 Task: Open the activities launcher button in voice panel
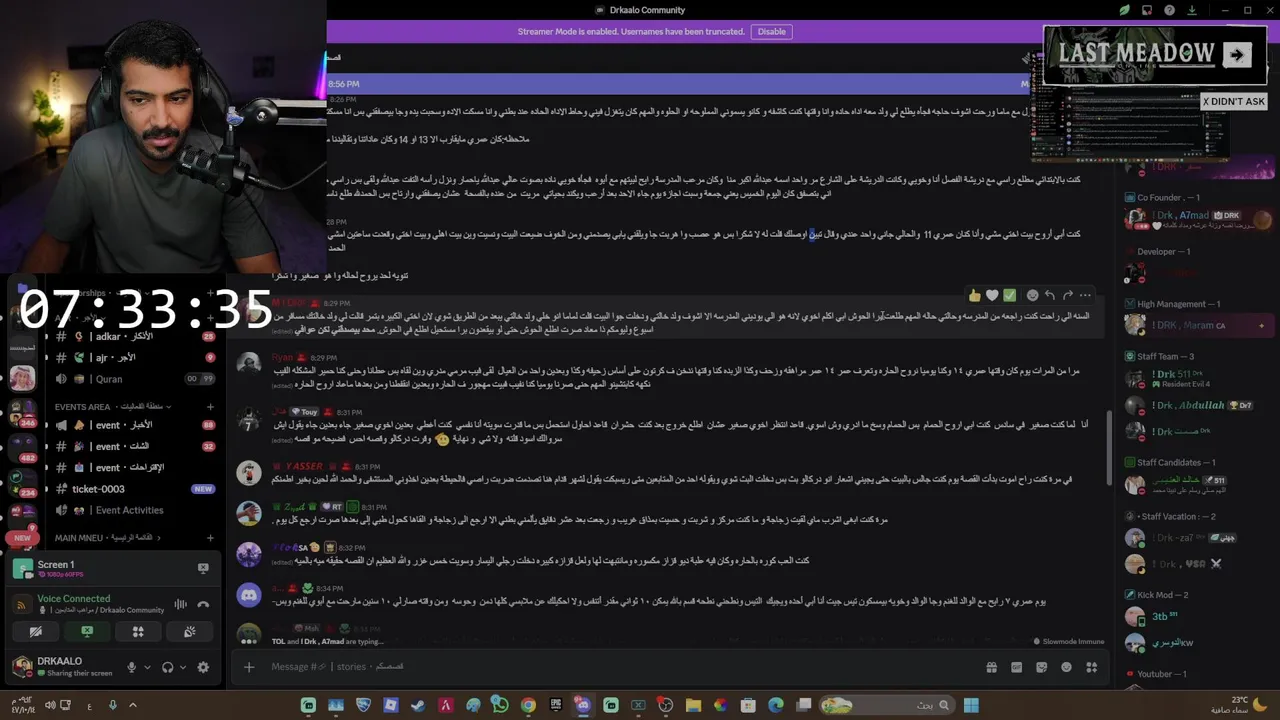(x=138, y=632)
